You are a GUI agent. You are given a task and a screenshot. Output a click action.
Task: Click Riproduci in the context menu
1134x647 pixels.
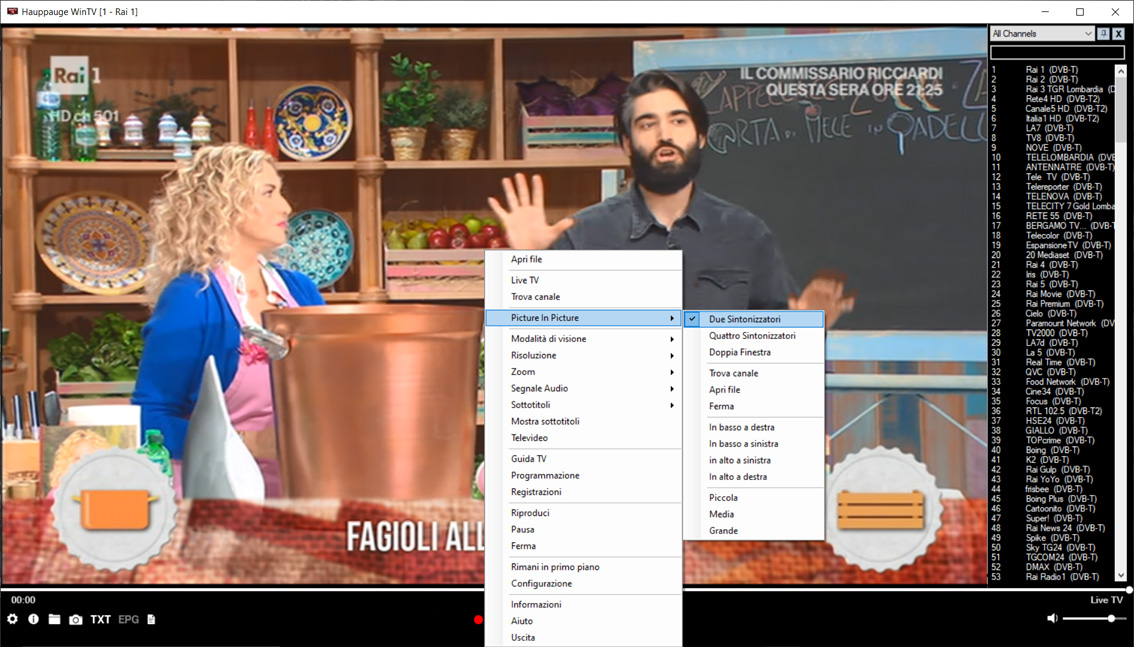(x=583, y=513)
